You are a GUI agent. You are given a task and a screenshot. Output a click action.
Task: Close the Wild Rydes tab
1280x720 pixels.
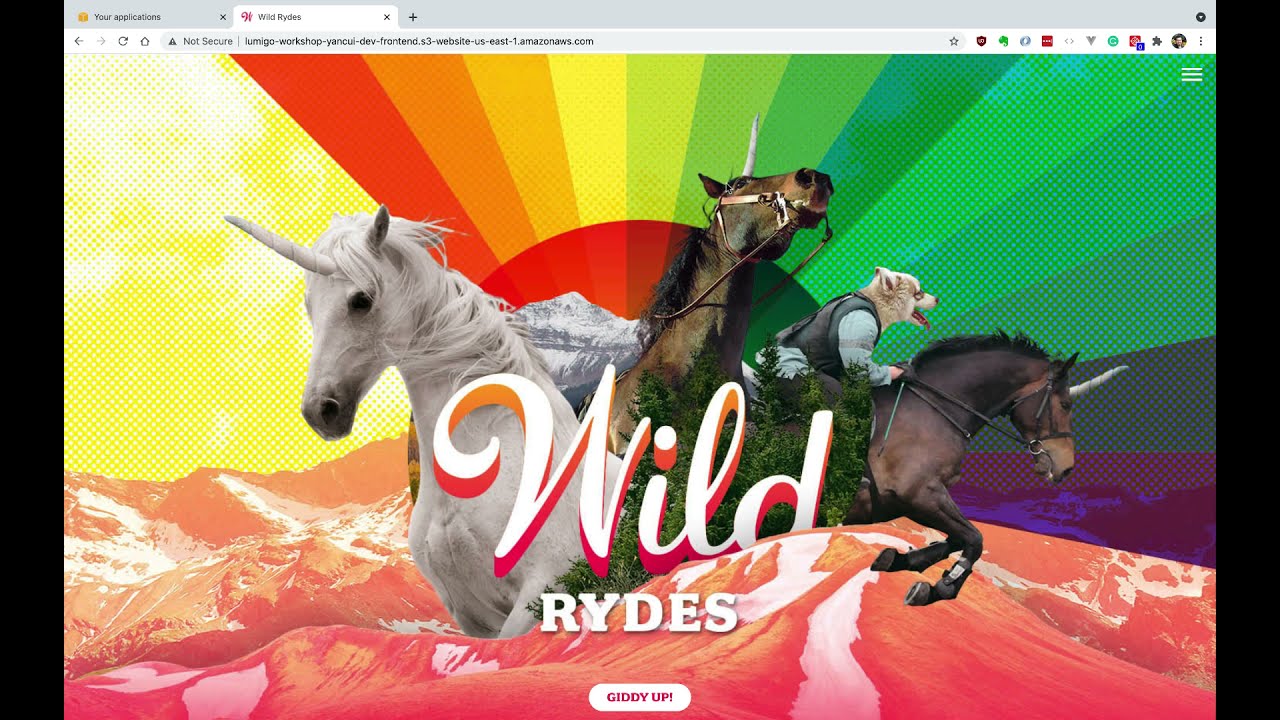[x=387, y=17]
